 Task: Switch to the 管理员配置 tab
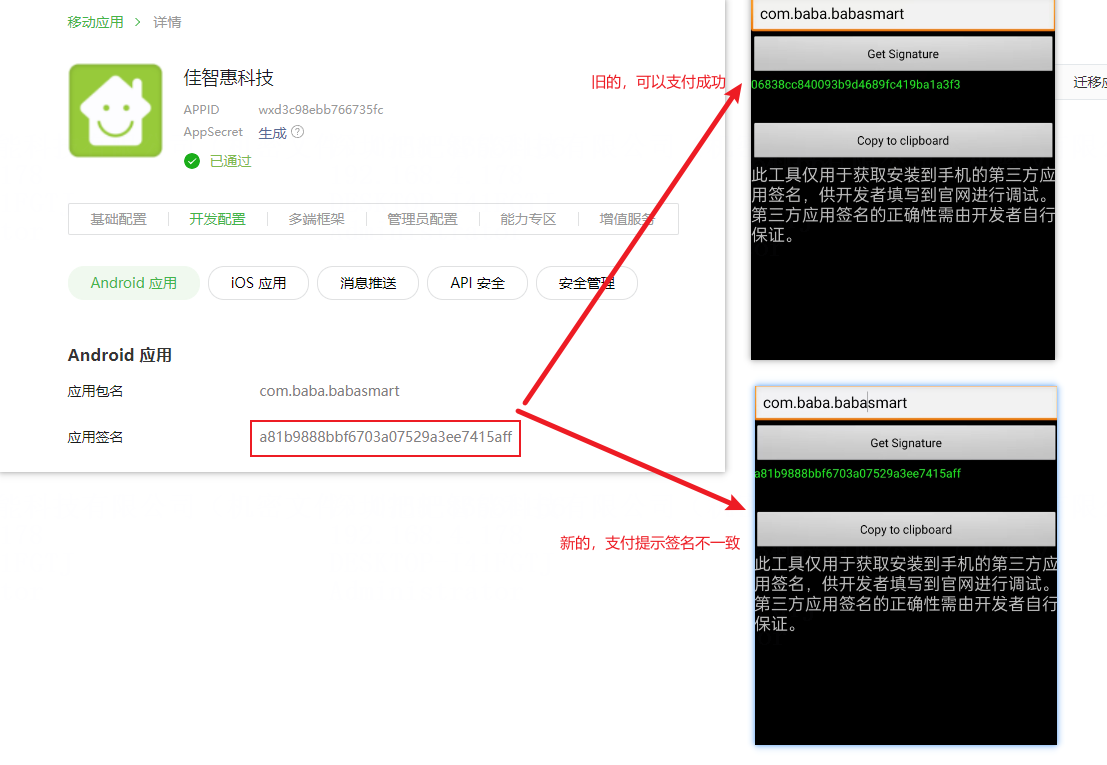(x=422, y=219)
